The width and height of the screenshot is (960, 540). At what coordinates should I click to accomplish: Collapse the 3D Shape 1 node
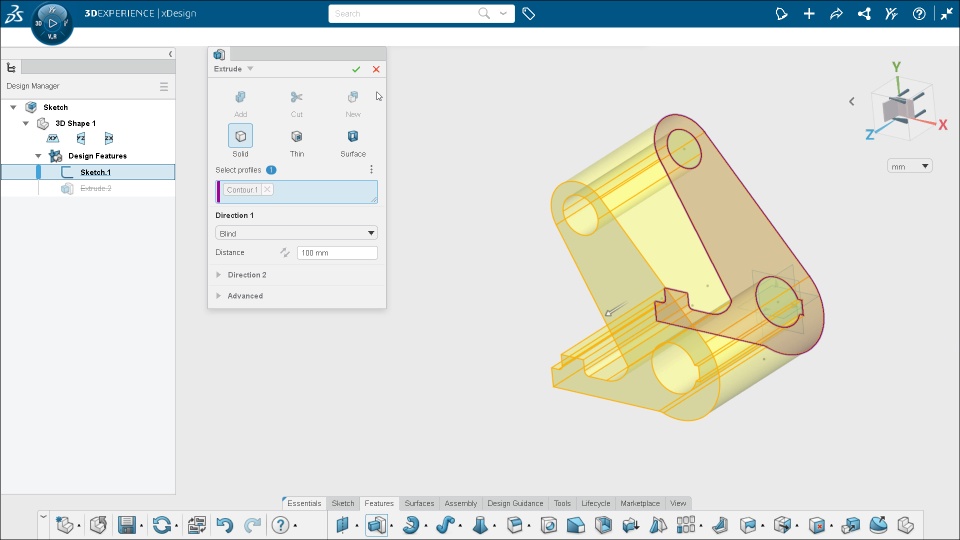[x=26, y=123]
